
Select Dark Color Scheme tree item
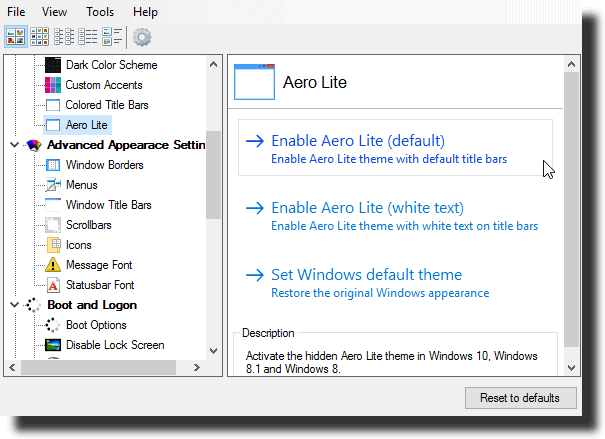(112, 65)
